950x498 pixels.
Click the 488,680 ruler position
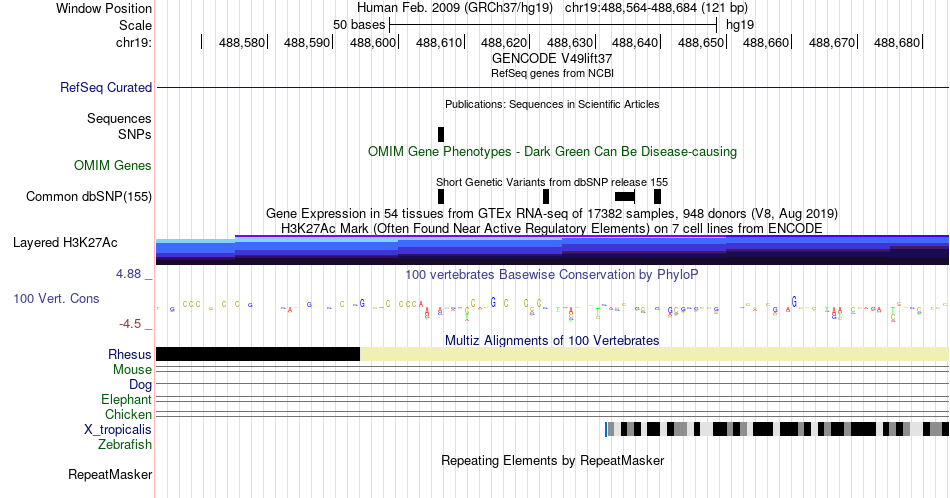point(897,42)
